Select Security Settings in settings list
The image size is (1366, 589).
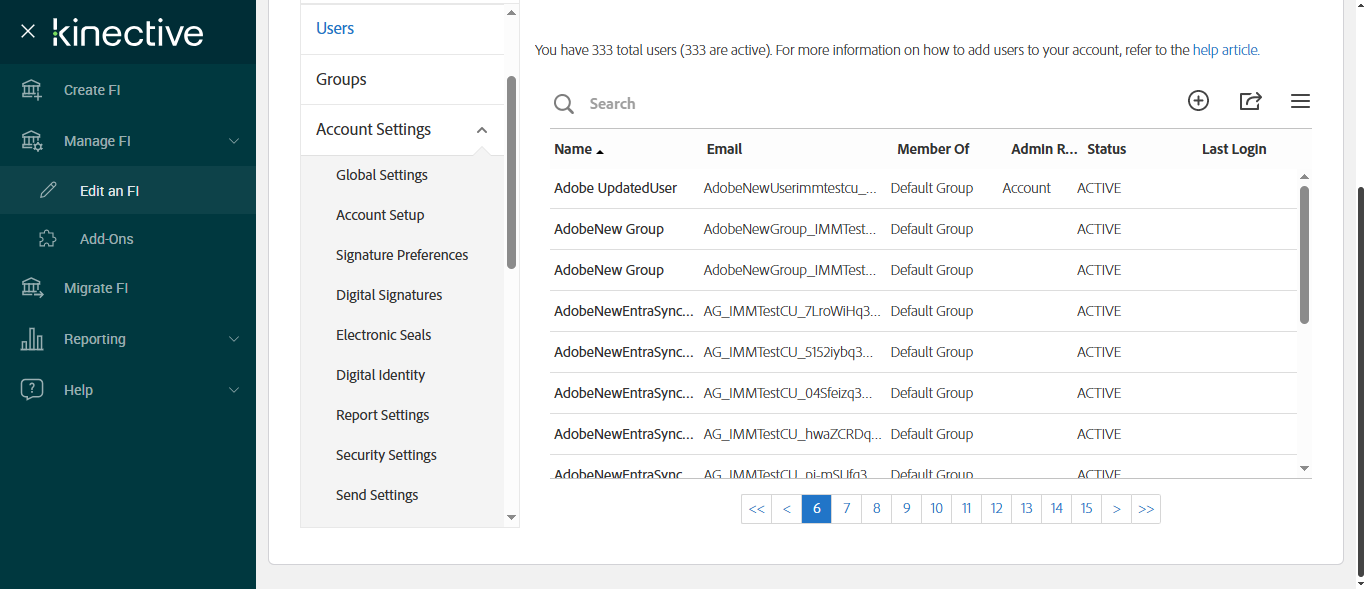tap(386, 455)
